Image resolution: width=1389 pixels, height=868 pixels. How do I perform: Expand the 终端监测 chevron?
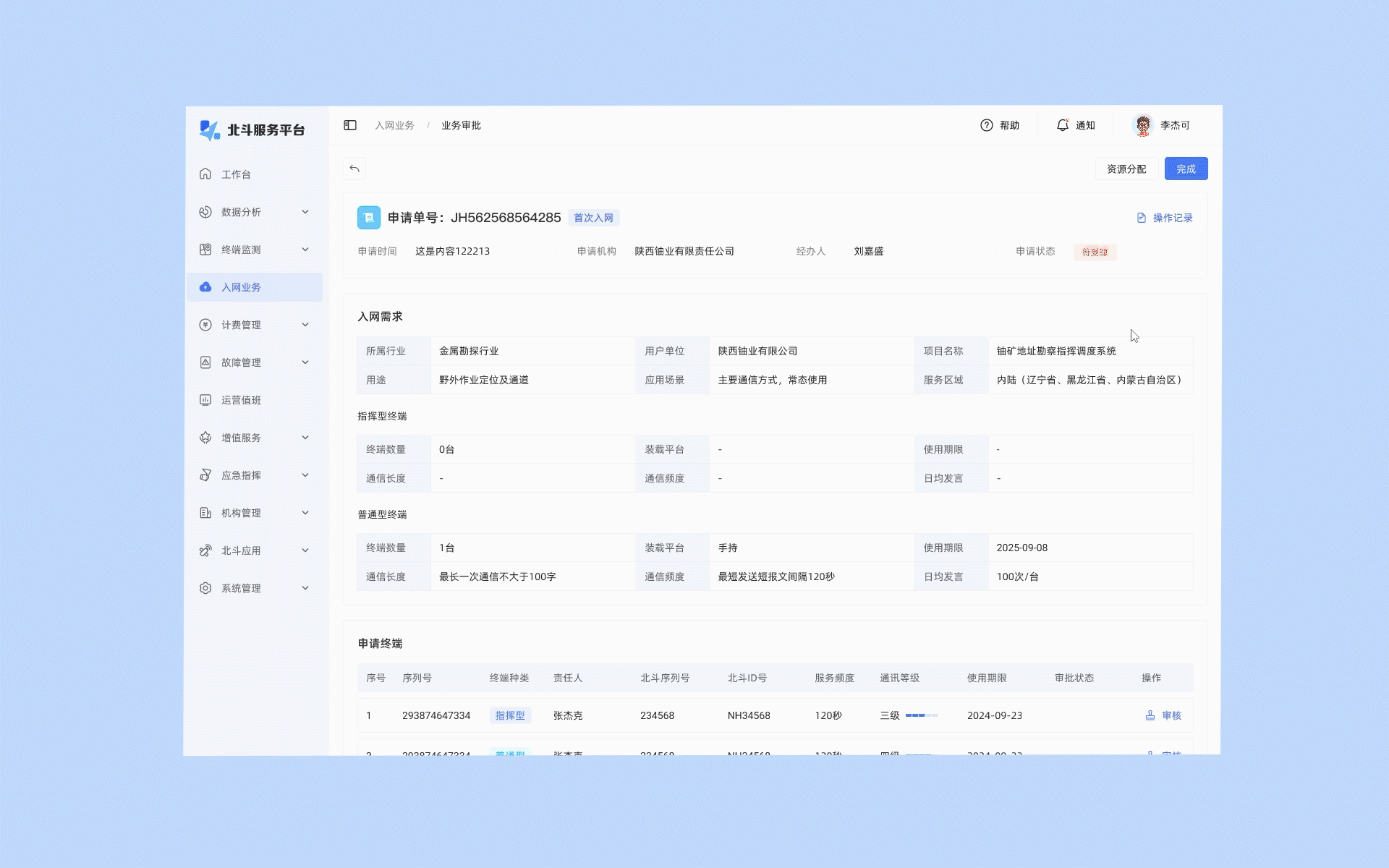tap(305, 250)
